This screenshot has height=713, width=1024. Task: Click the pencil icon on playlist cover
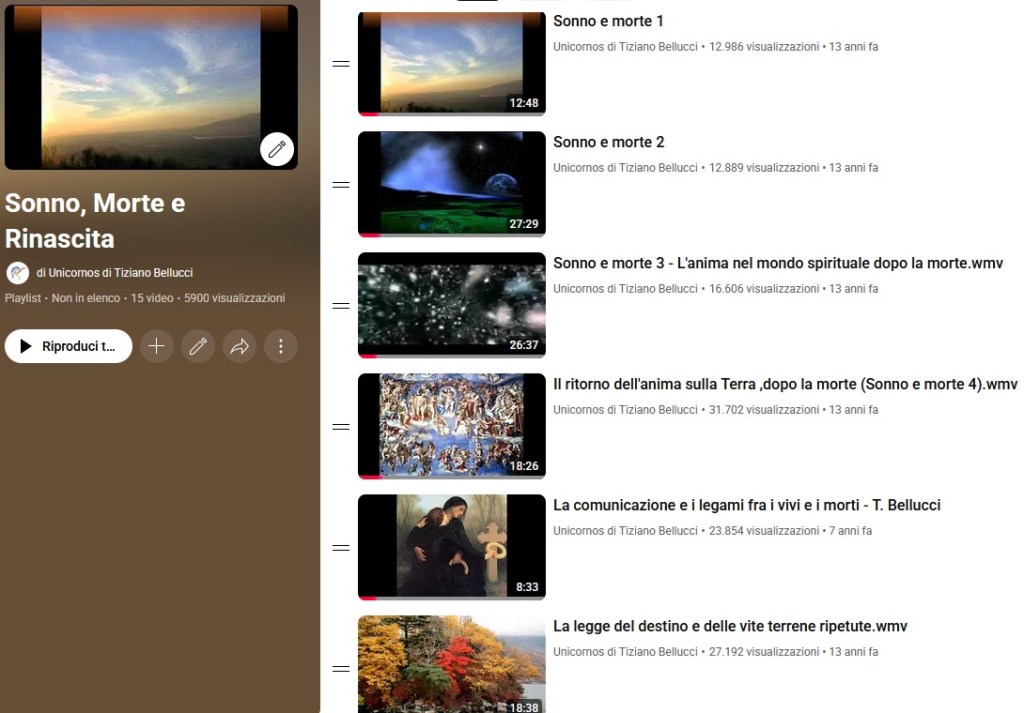click(x=277, y=150)
